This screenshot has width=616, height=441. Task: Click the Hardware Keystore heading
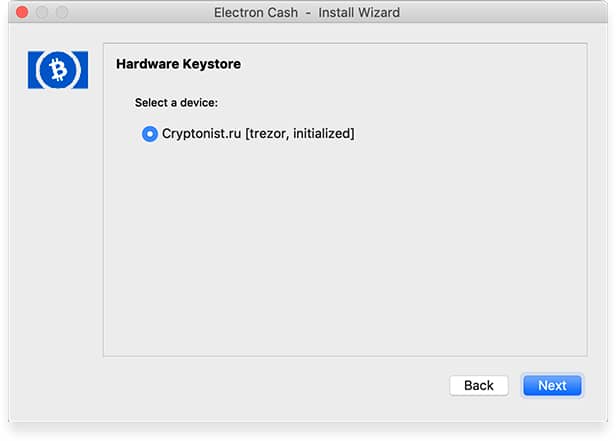point(178,64)
